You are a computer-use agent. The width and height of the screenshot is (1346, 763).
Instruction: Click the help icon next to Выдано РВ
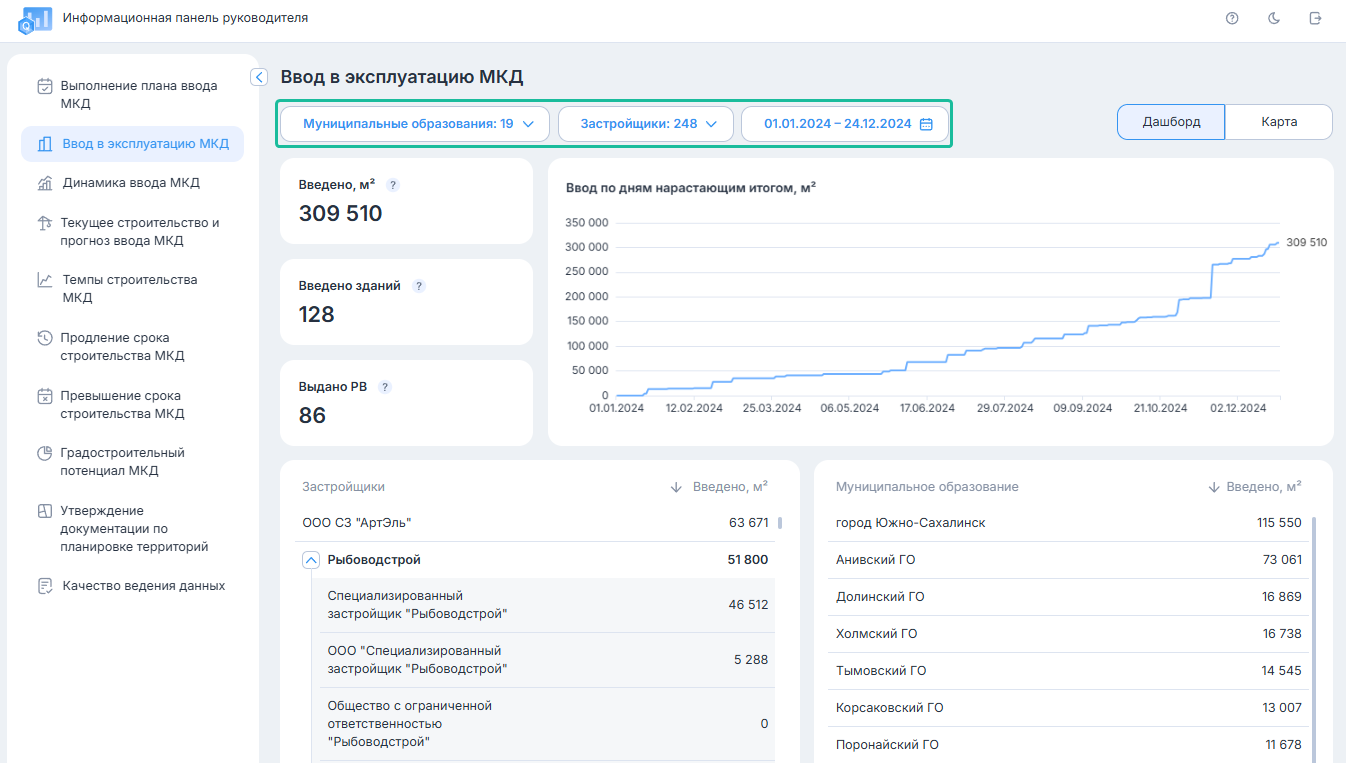(385, 387)
